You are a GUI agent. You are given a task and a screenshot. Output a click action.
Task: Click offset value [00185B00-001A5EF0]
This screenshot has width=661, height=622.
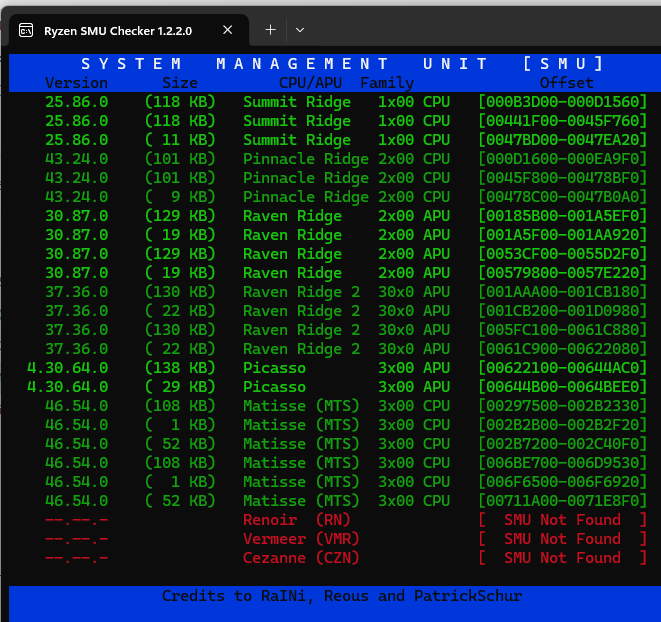(x=562, y=216)
